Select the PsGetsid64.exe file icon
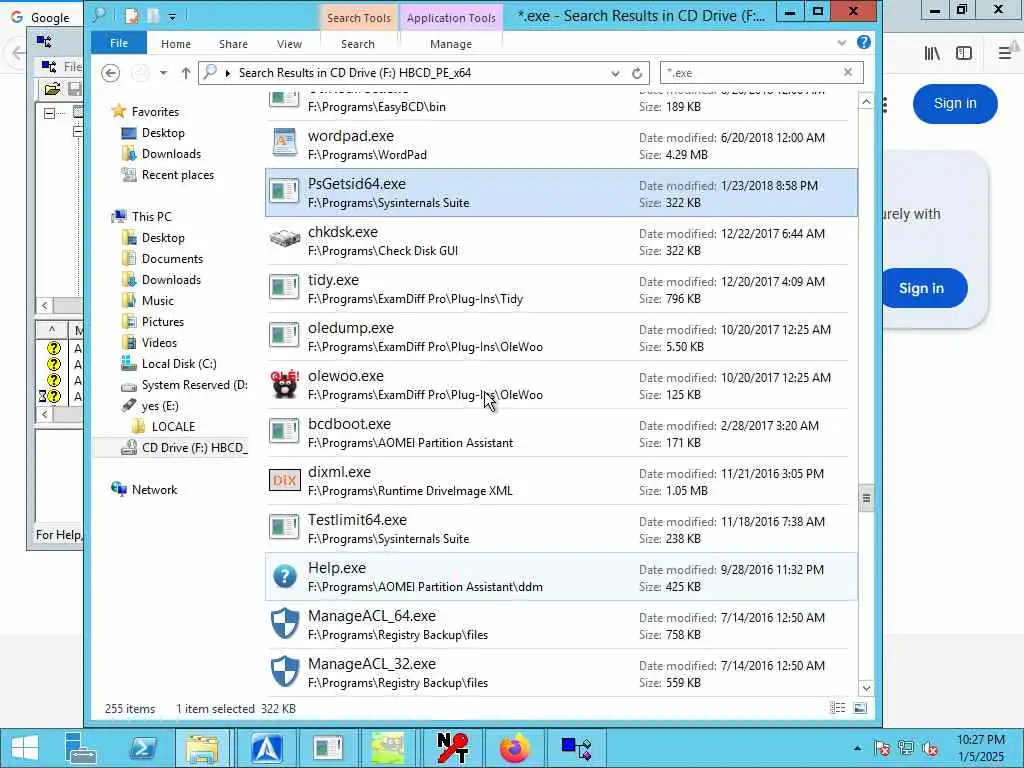 pos(285,191)
